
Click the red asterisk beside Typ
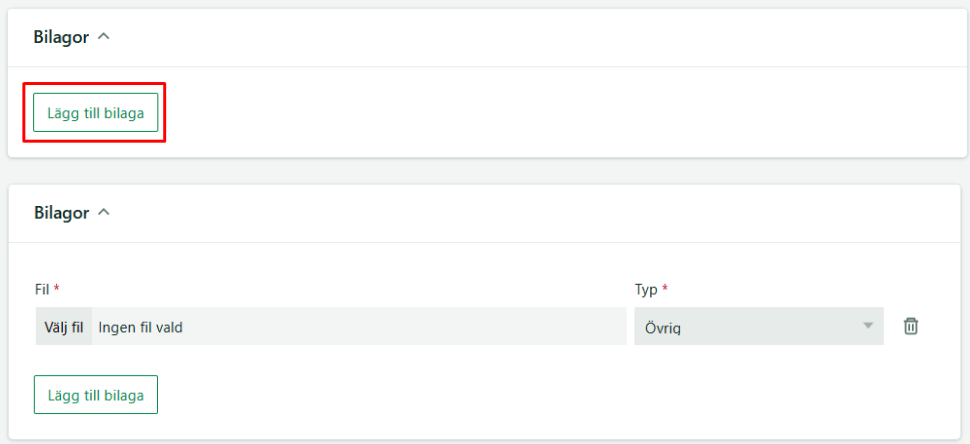coord(665,288)
